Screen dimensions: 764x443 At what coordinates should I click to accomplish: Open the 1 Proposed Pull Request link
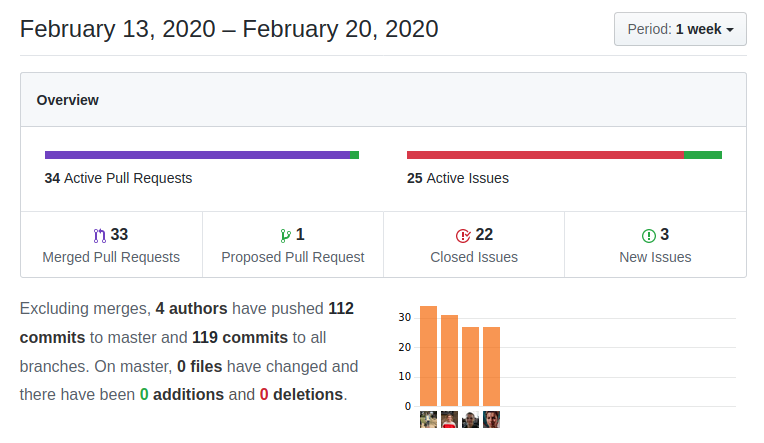tap(293, 246)
